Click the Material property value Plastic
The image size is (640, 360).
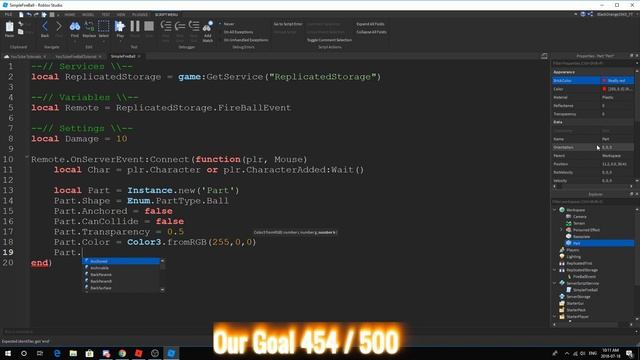(607, 98)
